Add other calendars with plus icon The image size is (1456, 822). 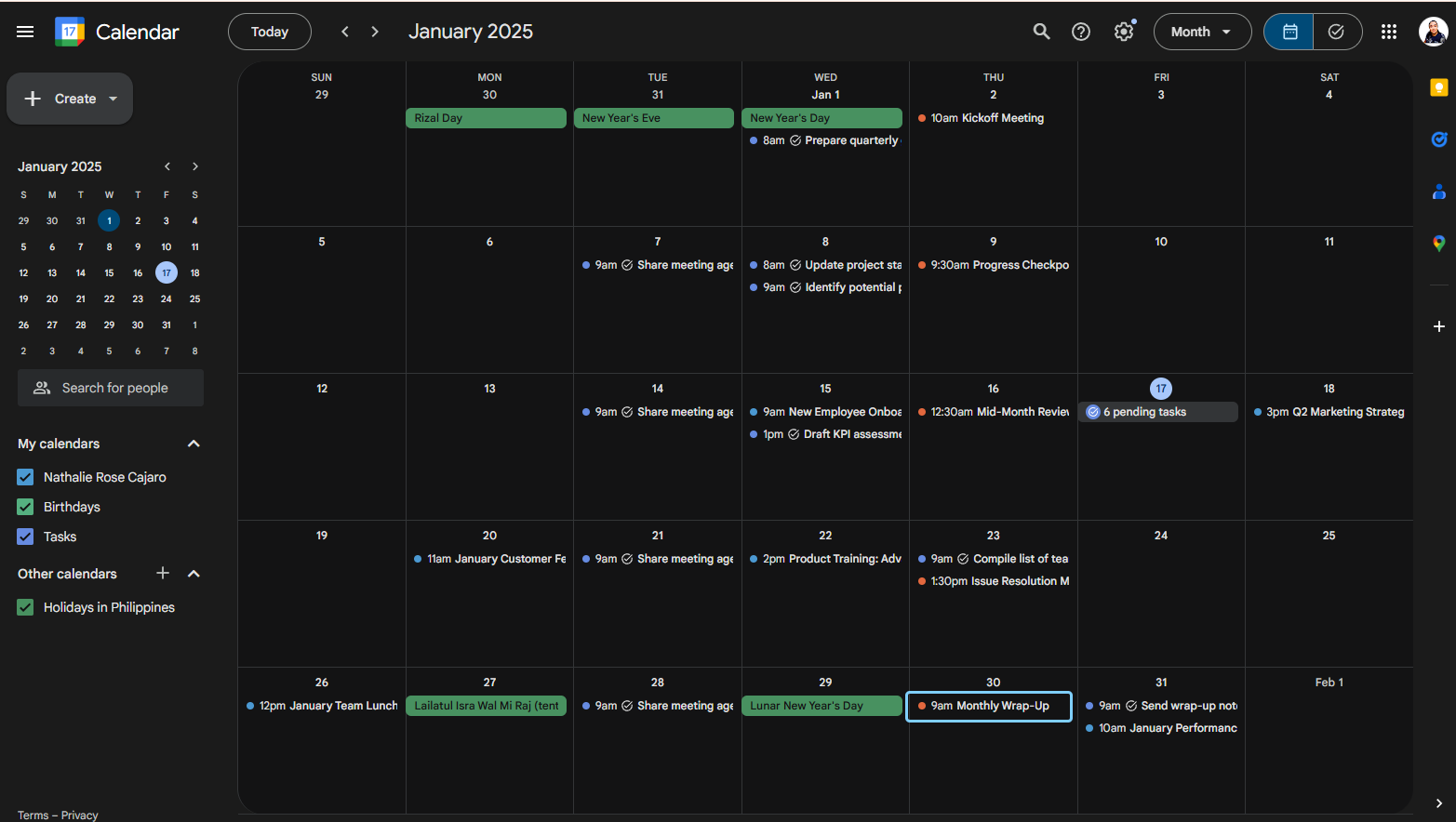(x=163, y=574)
